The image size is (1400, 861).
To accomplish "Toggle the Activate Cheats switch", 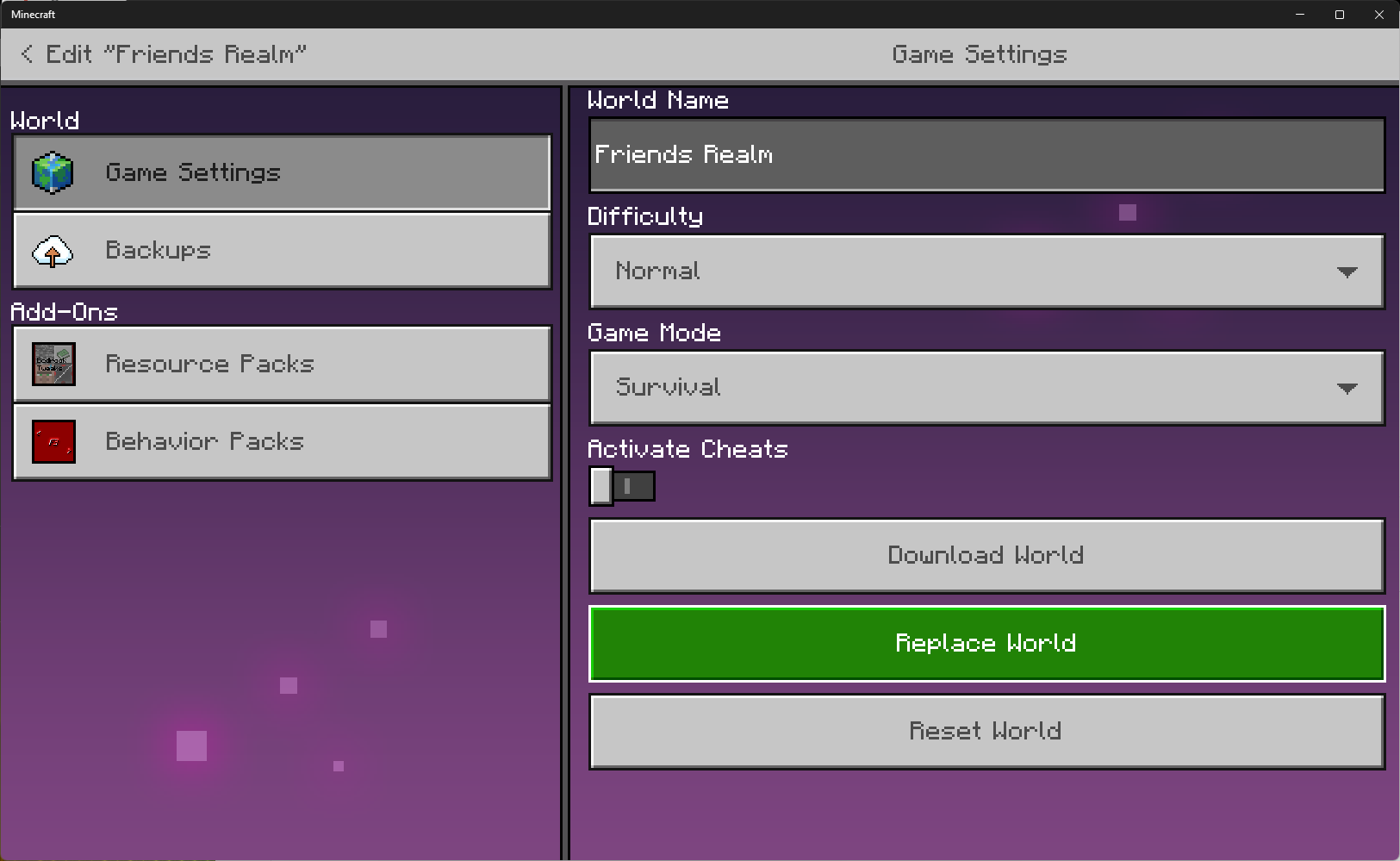I will pos(622,486).
